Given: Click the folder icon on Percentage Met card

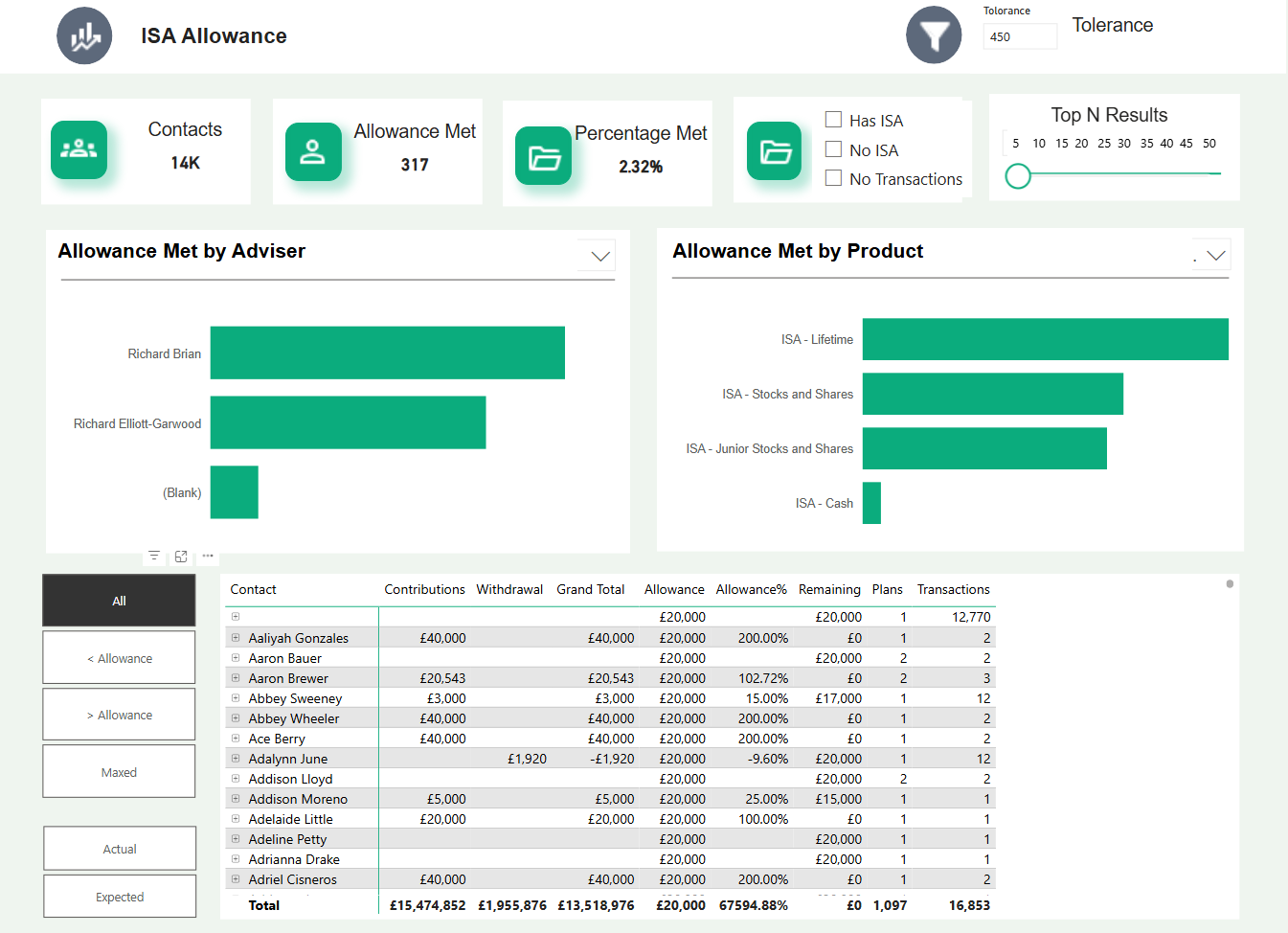Looking at the screenshot, I should (x=543, y=153).
